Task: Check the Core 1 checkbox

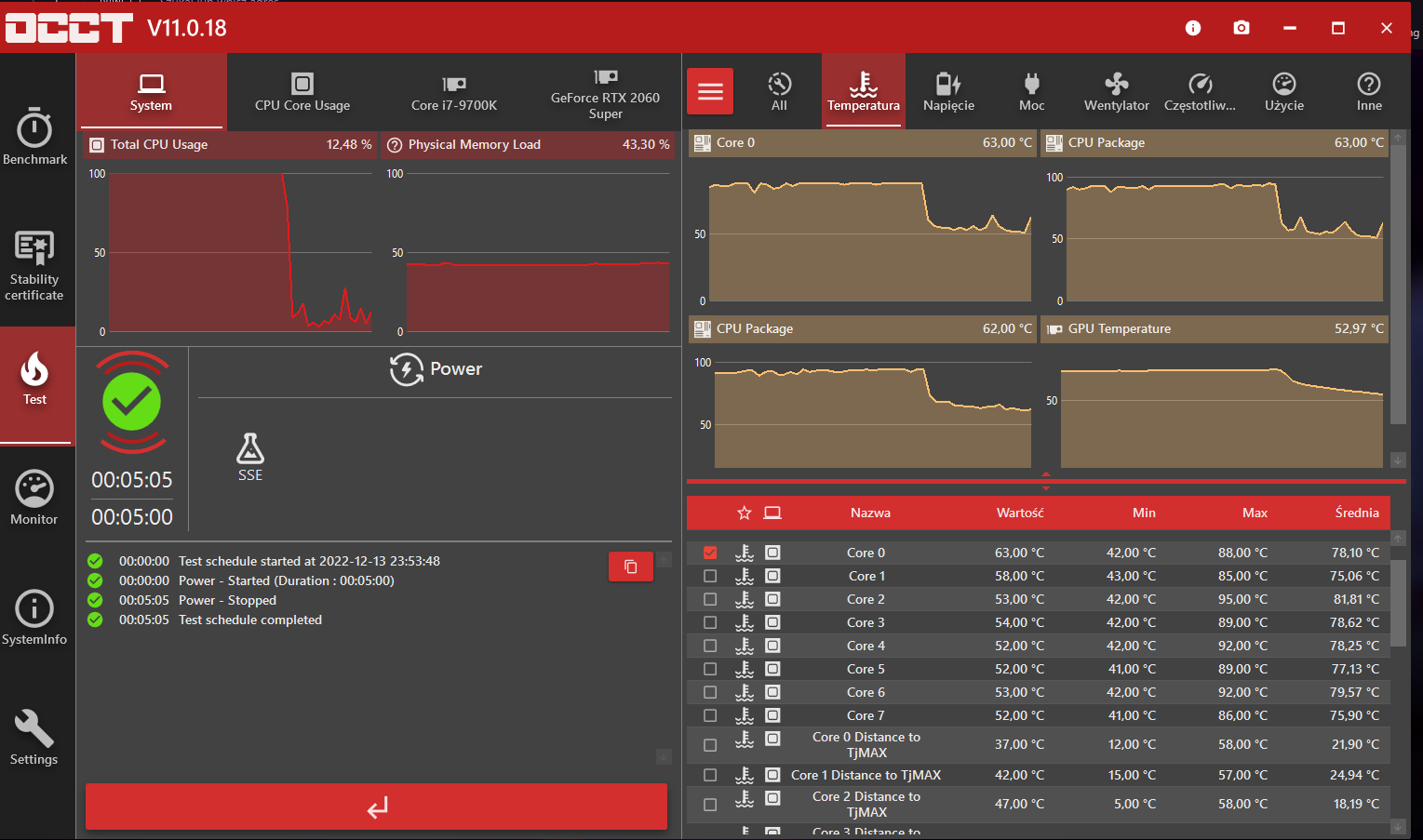Action: 710,576
